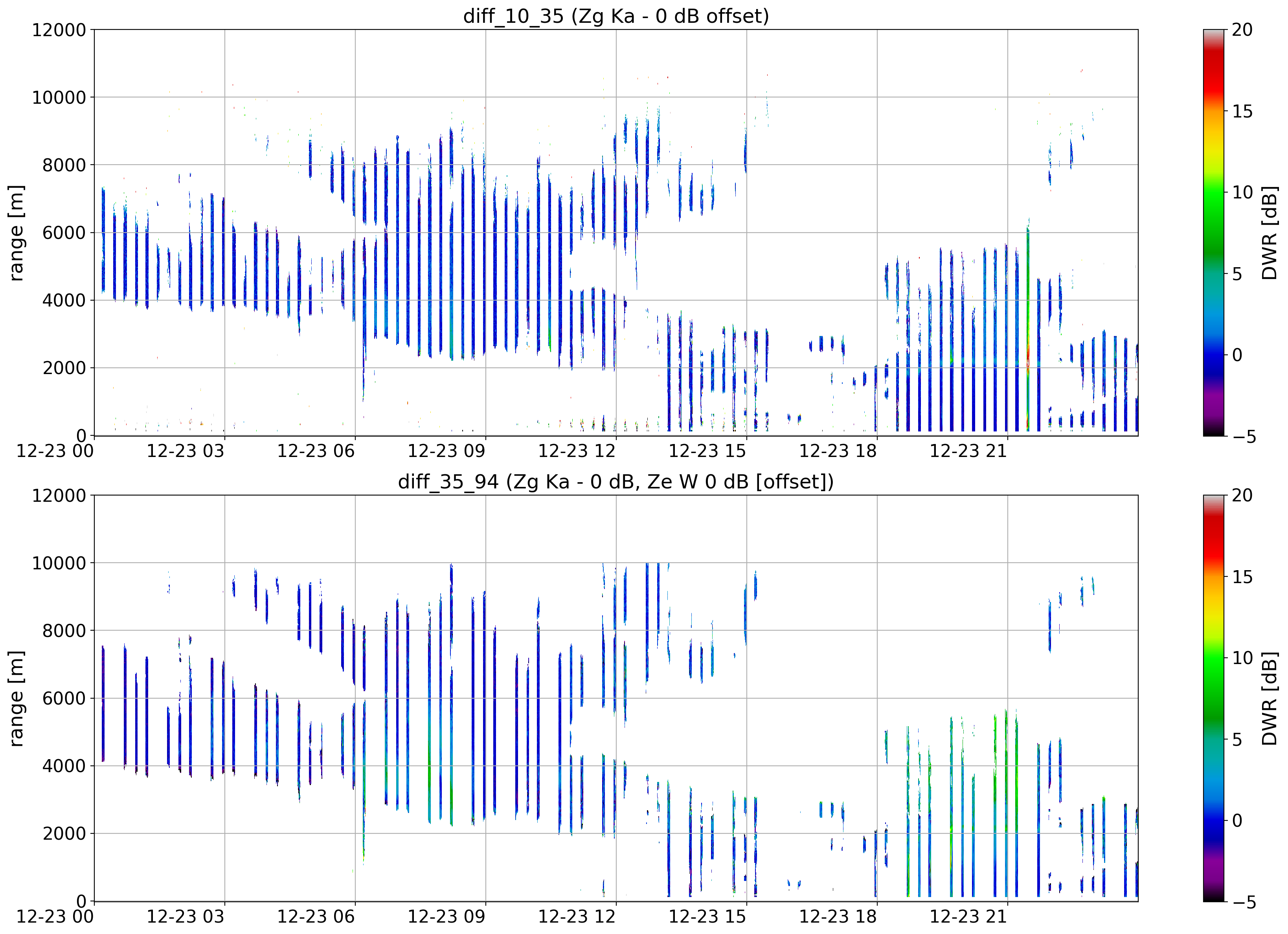Click the '12-23 12' time tick under diff_10_35 plot
The height and width of the screenshot is (934, 1288).
pyautogui.click(x=577, y=451)
